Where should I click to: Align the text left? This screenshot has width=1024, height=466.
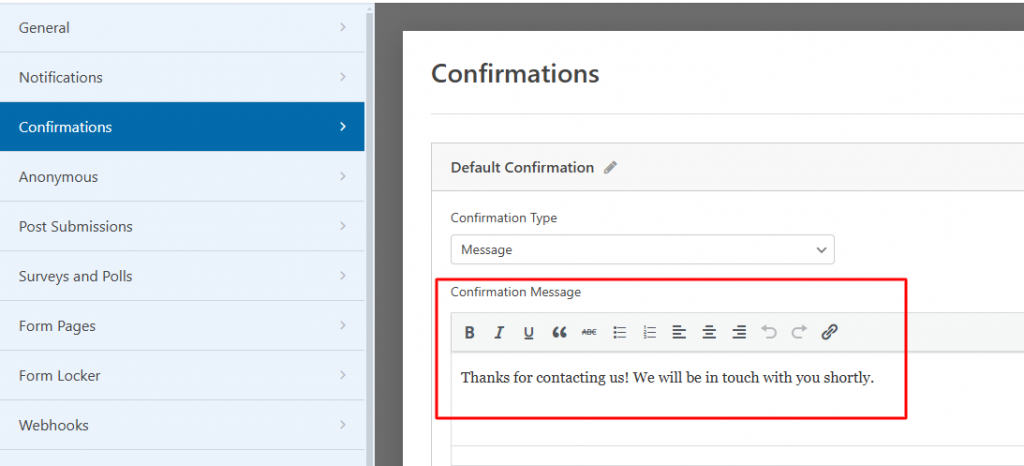click(679, 332)
